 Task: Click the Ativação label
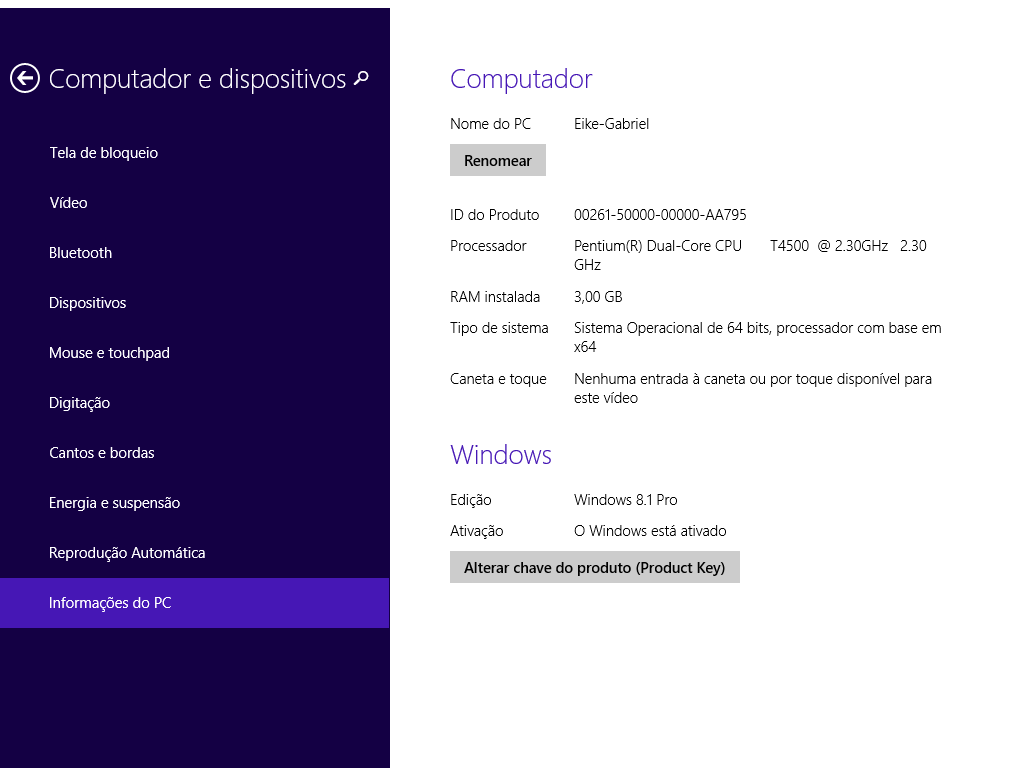click(477, 531)
